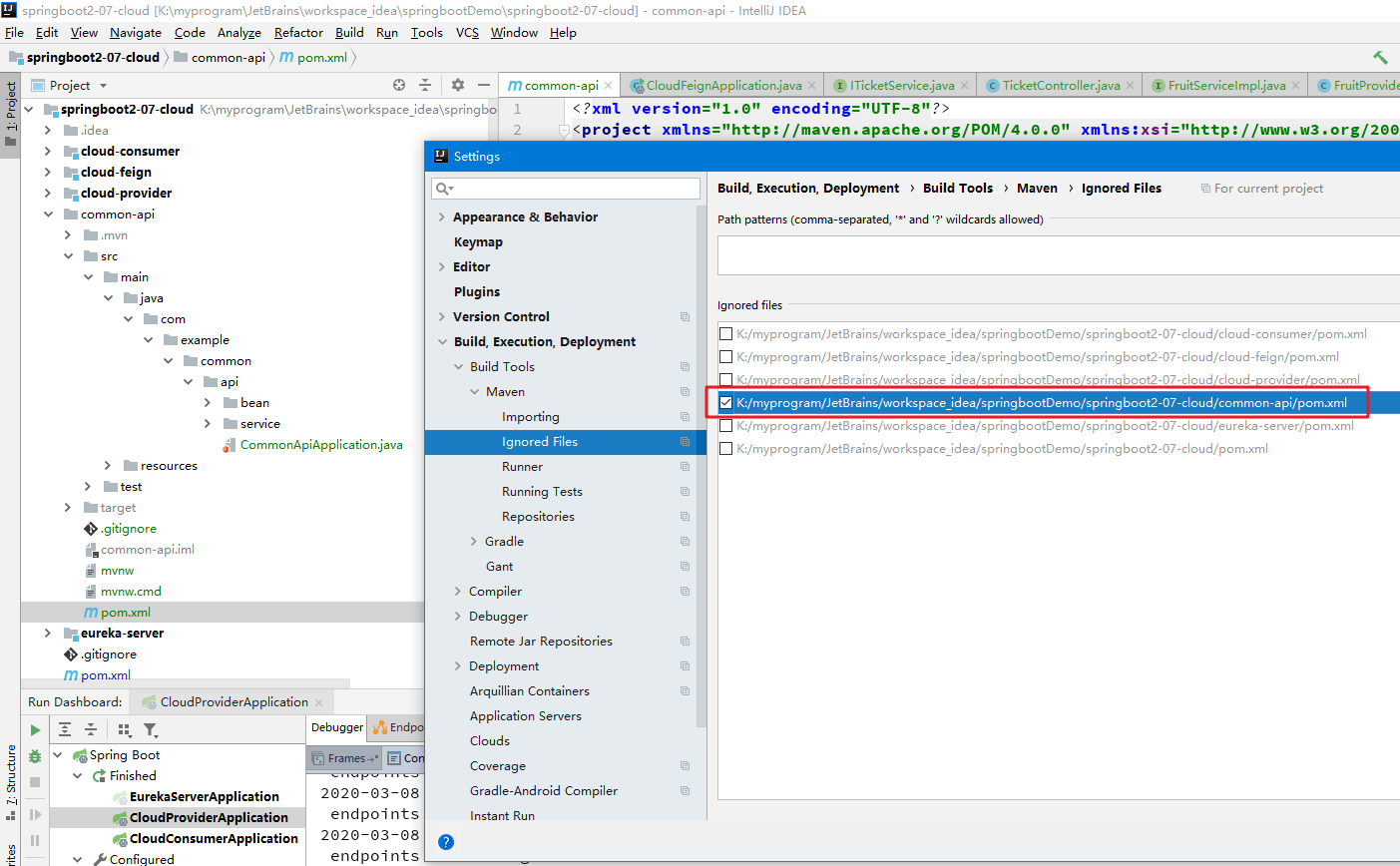1400x866 pixels.
Task: Click the settings search field
Action: (566, 189)
